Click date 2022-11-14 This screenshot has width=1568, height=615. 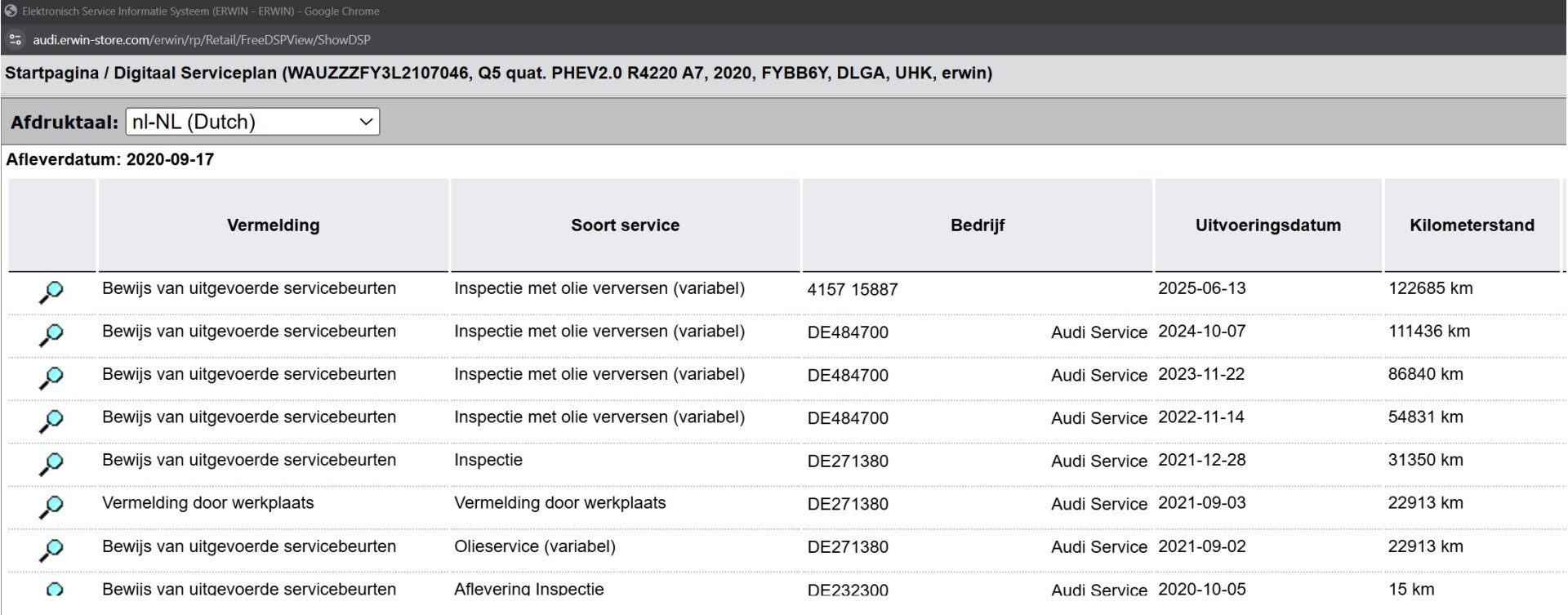click(1201, 417)
